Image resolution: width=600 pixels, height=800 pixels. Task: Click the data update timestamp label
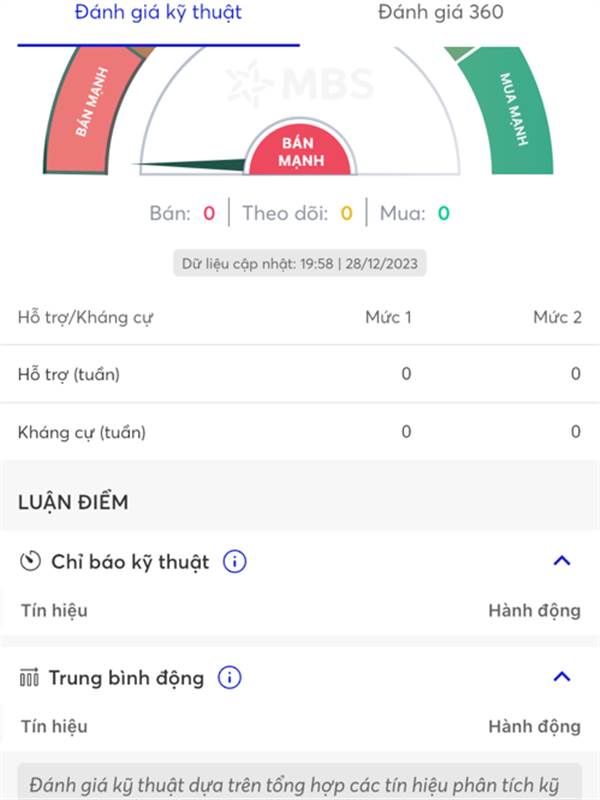click(x=300, y=264)
